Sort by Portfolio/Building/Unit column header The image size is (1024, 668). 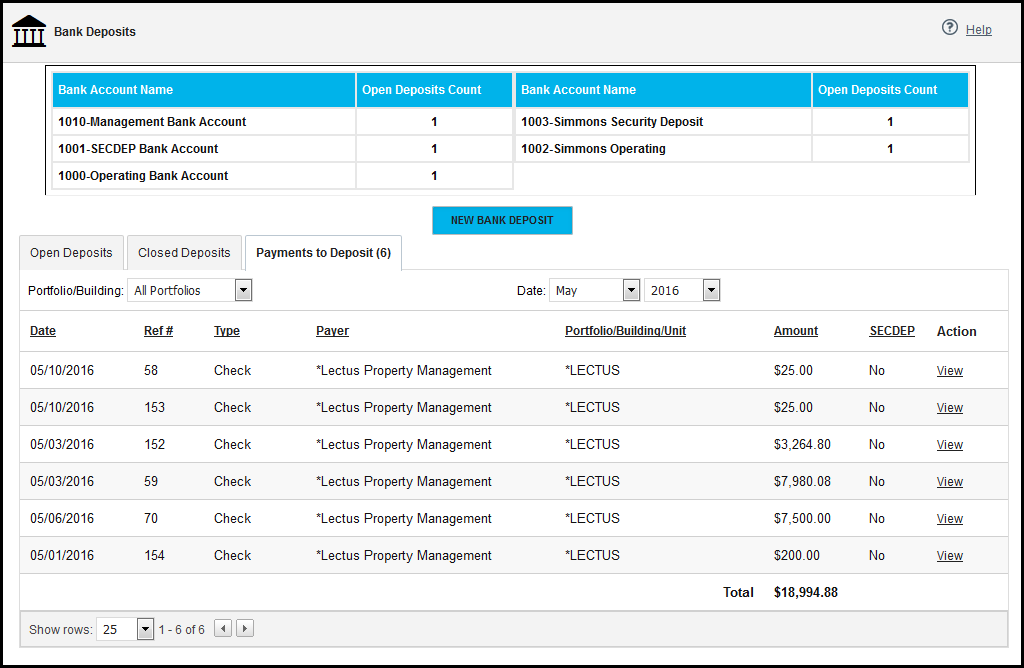tap(626, 331)
